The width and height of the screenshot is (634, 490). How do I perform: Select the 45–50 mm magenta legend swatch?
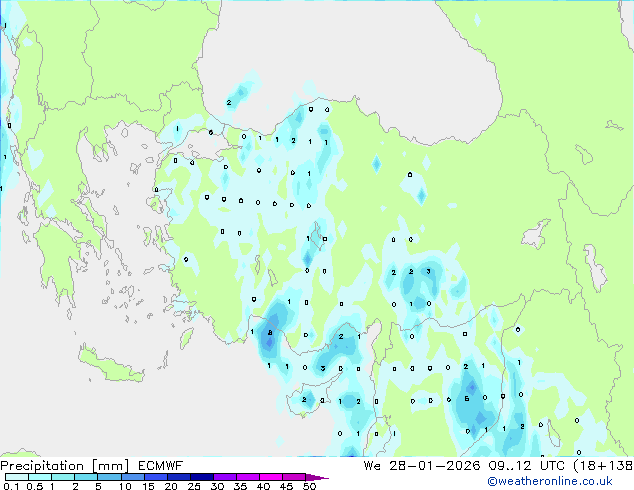tap(294, 477)
